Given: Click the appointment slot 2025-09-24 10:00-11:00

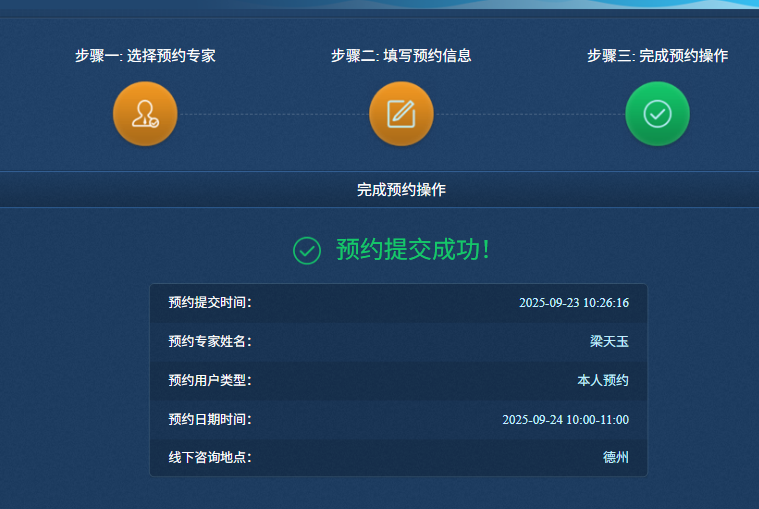Looking at the screenshot, I should [x=565, y=420].
